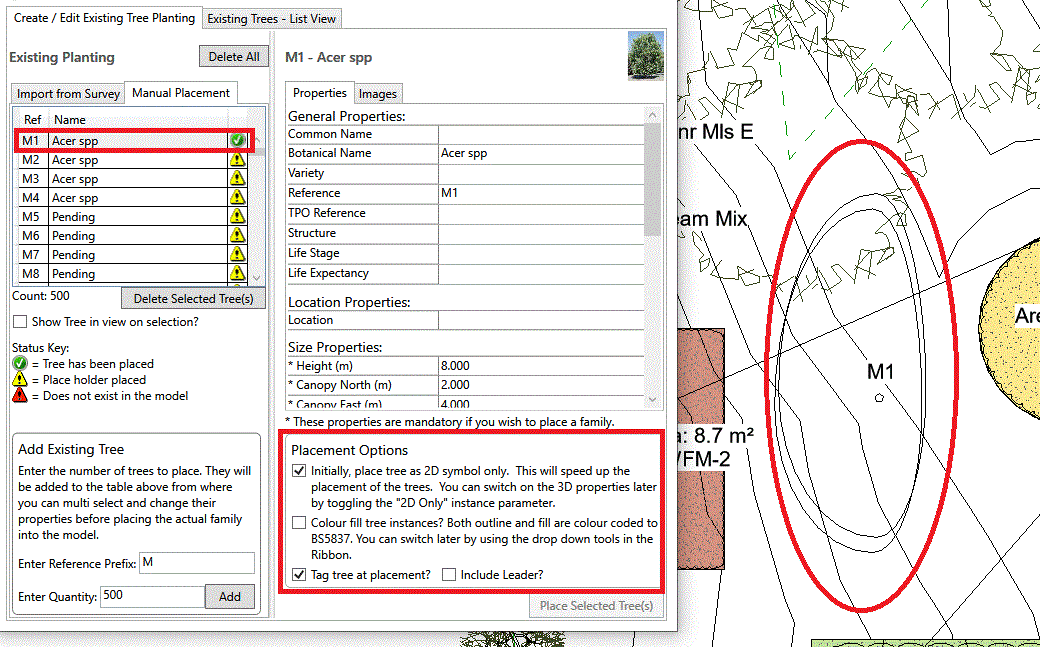Click the Height (m) value cell

click(540, 366)
